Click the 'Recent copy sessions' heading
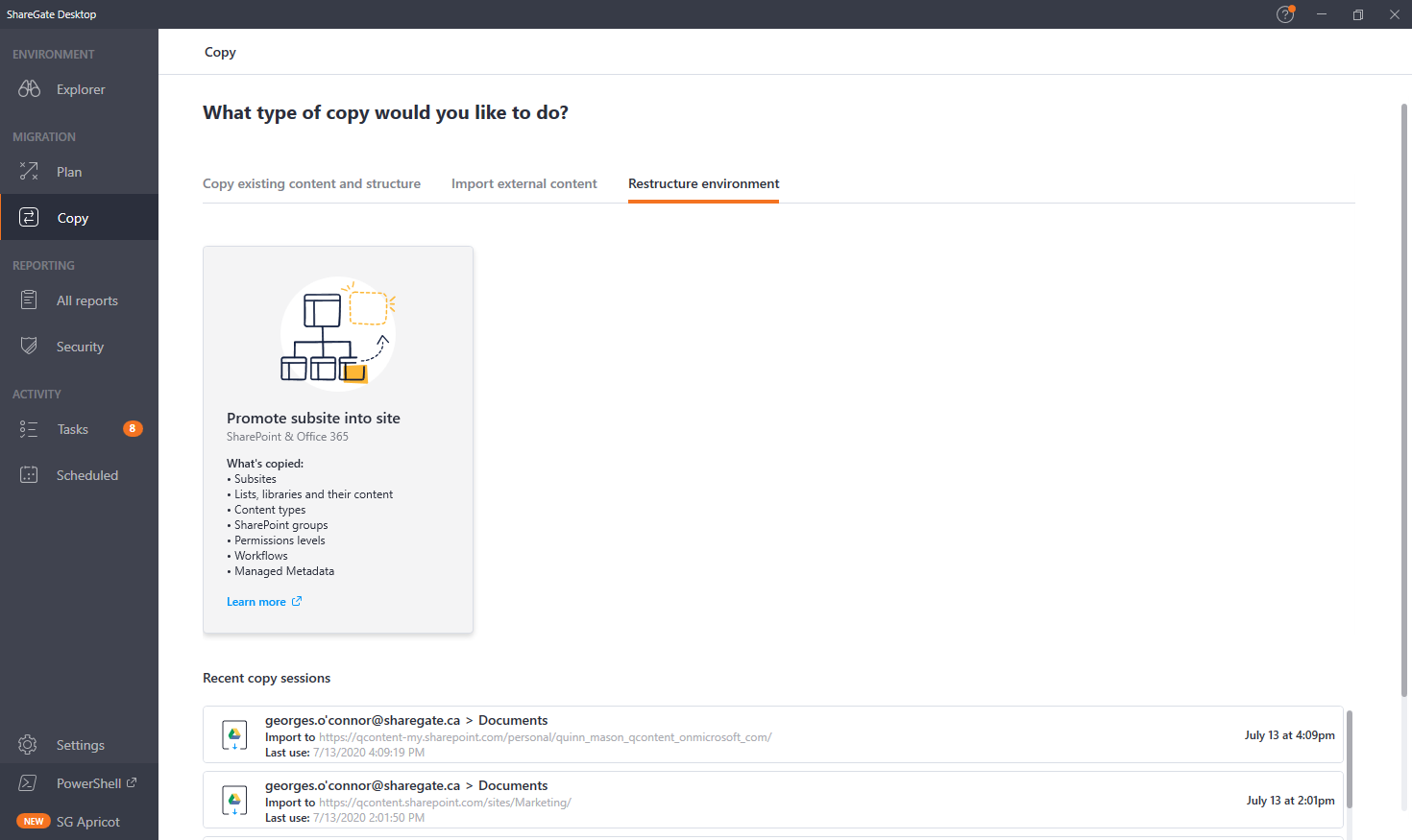Viewport: 1412px width, 840px height. click(x=266, y=678)
